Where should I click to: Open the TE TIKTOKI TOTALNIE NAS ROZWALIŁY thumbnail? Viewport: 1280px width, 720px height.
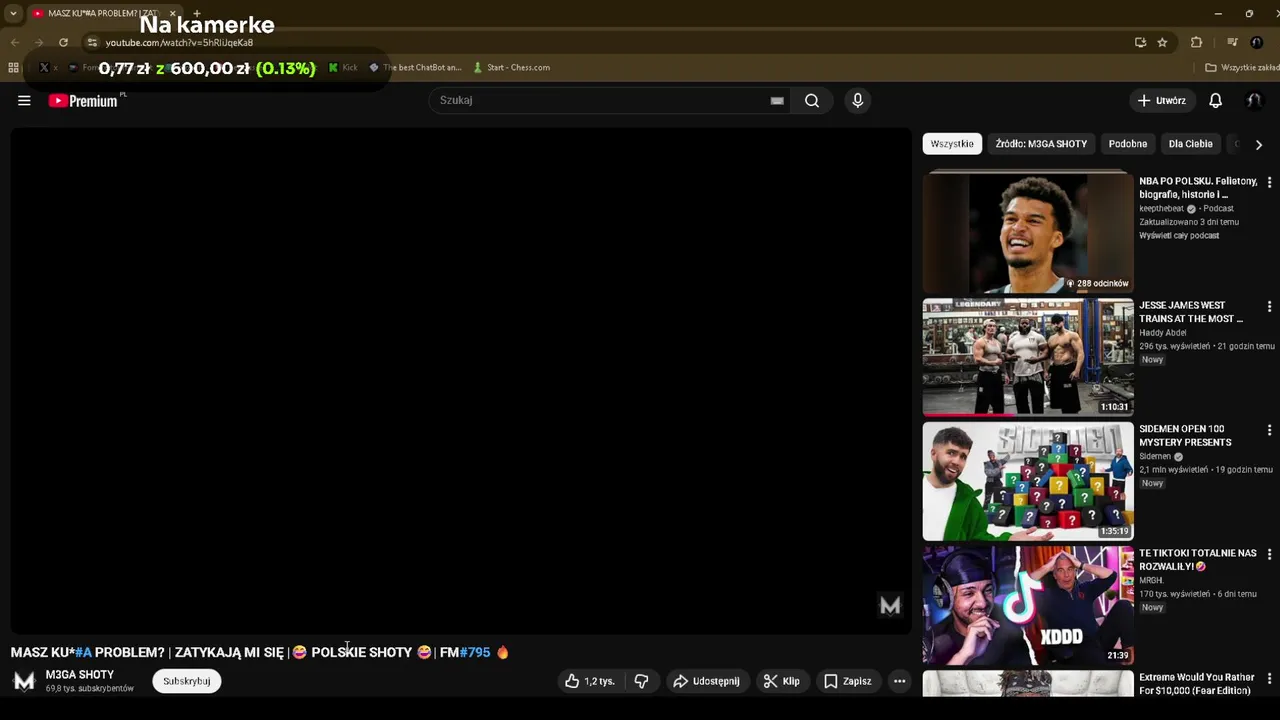pyautogui.click(x=1028, y=605)
